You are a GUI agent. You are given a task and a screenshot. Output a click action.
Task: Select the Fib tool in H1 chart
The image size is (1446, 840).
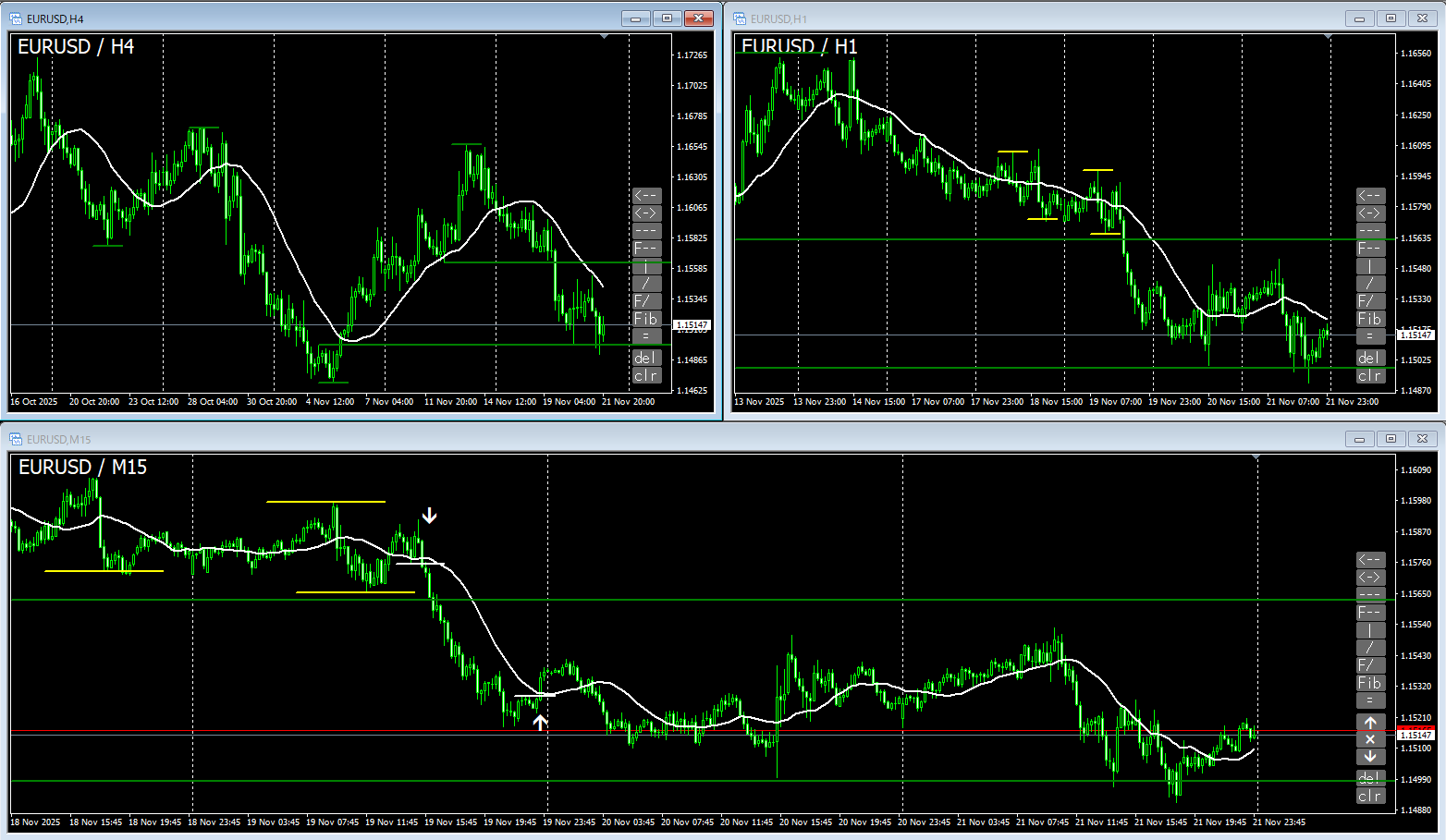[x=1370, y=319]
